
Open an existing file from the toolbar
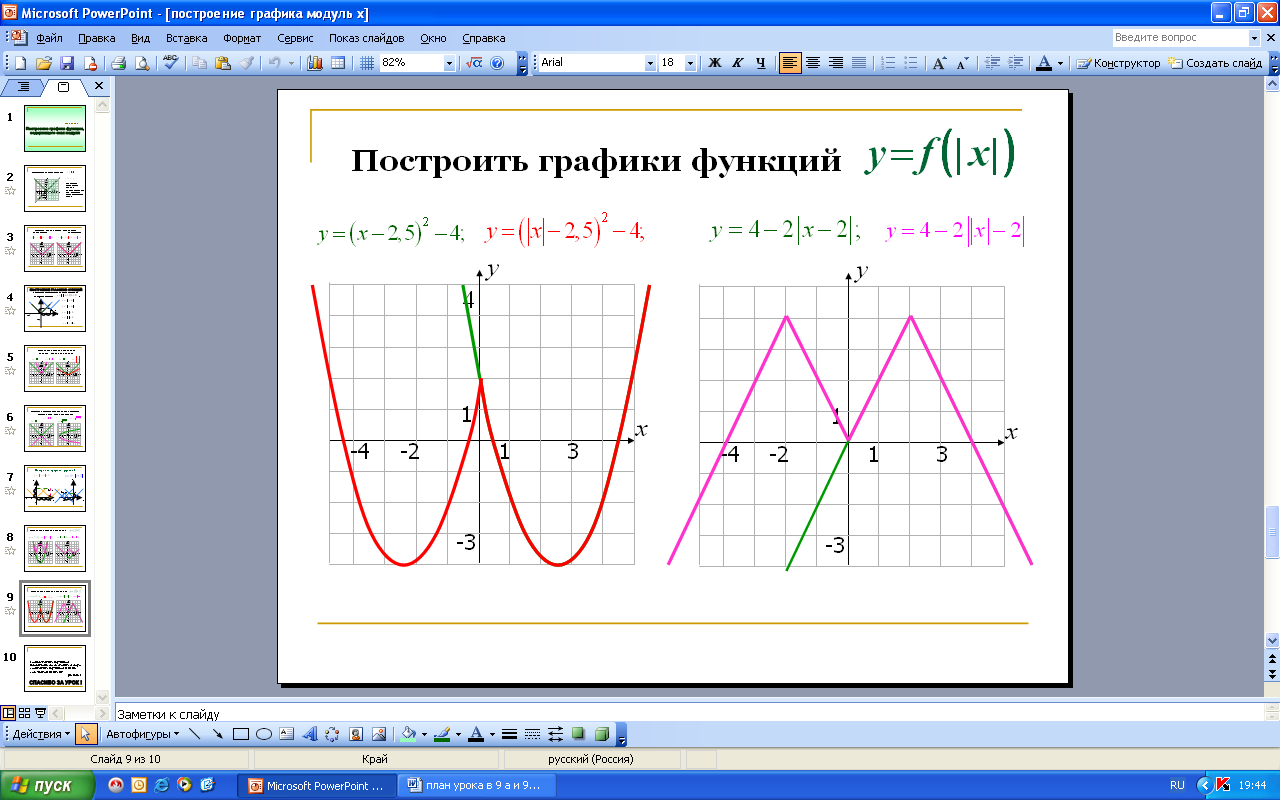tap(44, 63)
